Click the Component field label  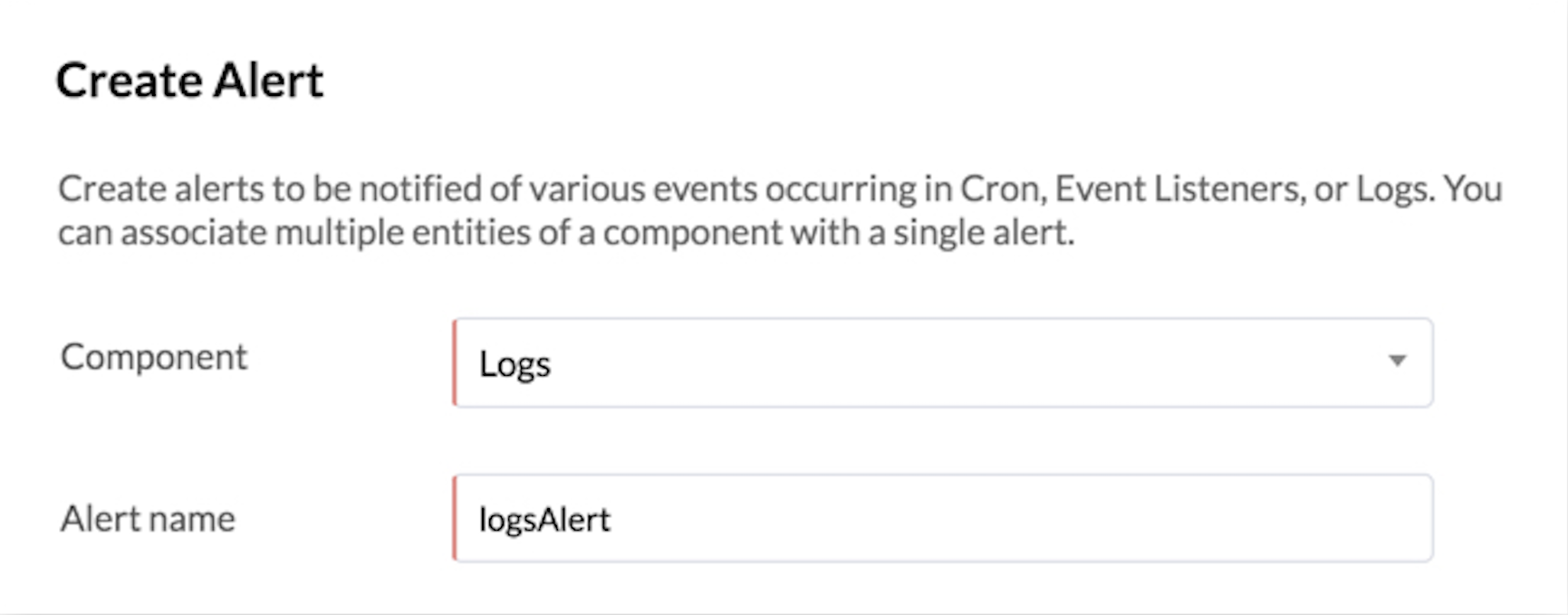point(152,356)
